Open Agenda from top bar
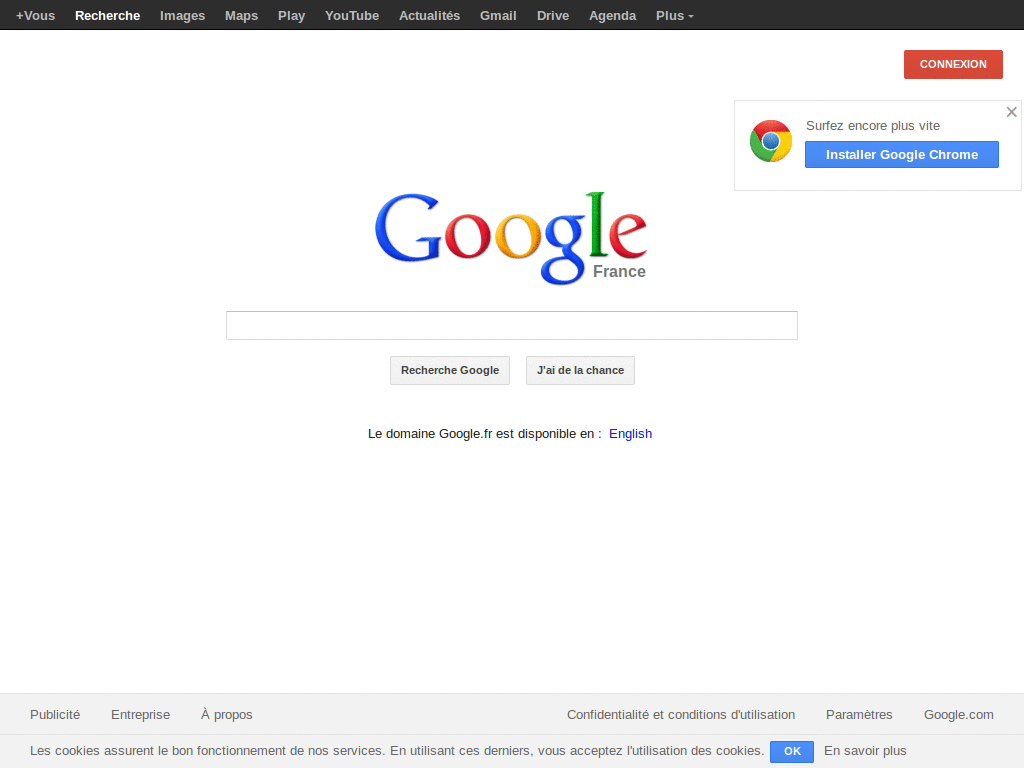Image resolution: width=1024 pixels, height=768 pixels. [612, 16]
